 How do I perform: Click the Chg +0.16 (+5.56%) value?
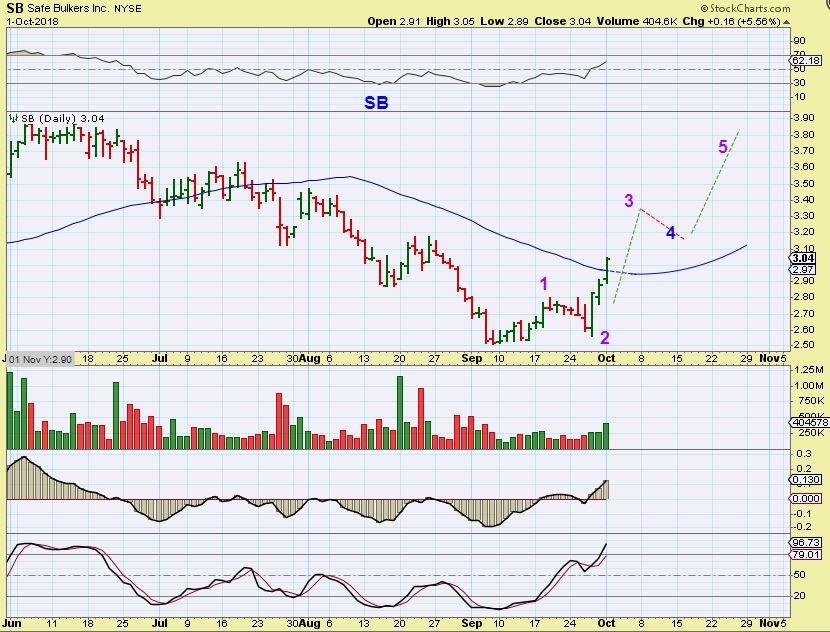click(732, 22)
